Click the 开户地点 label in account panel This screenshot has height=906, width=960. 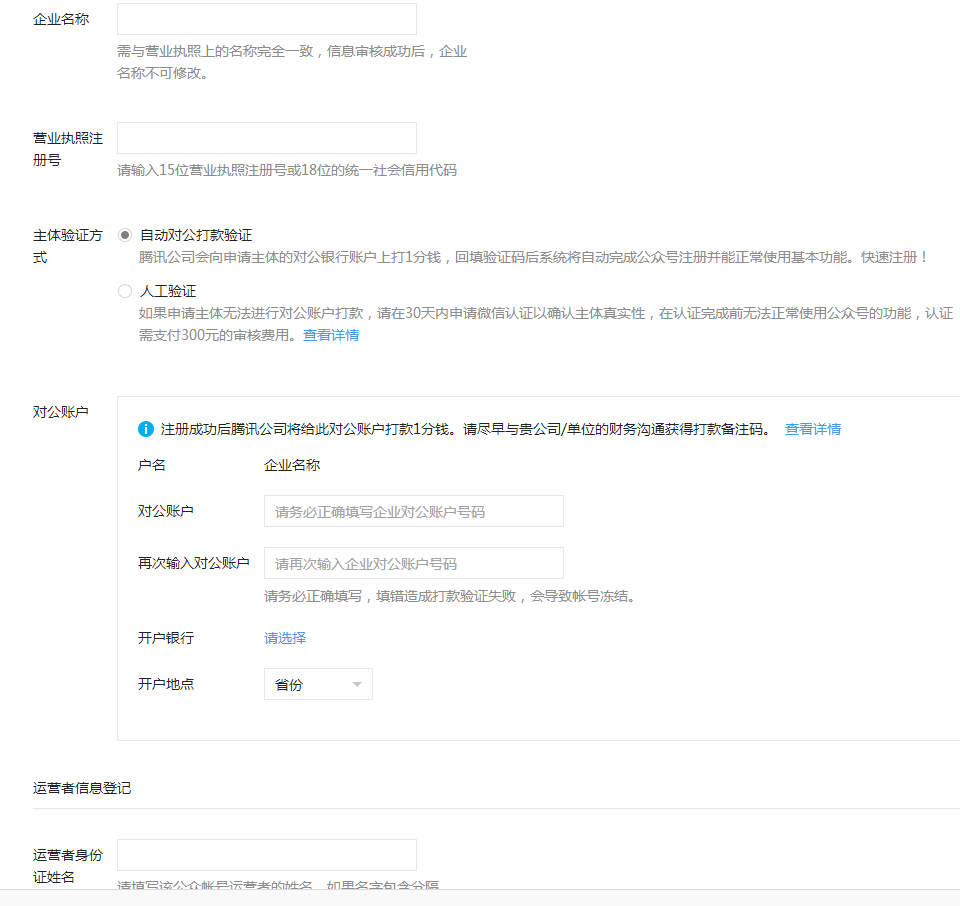(166, 684)
